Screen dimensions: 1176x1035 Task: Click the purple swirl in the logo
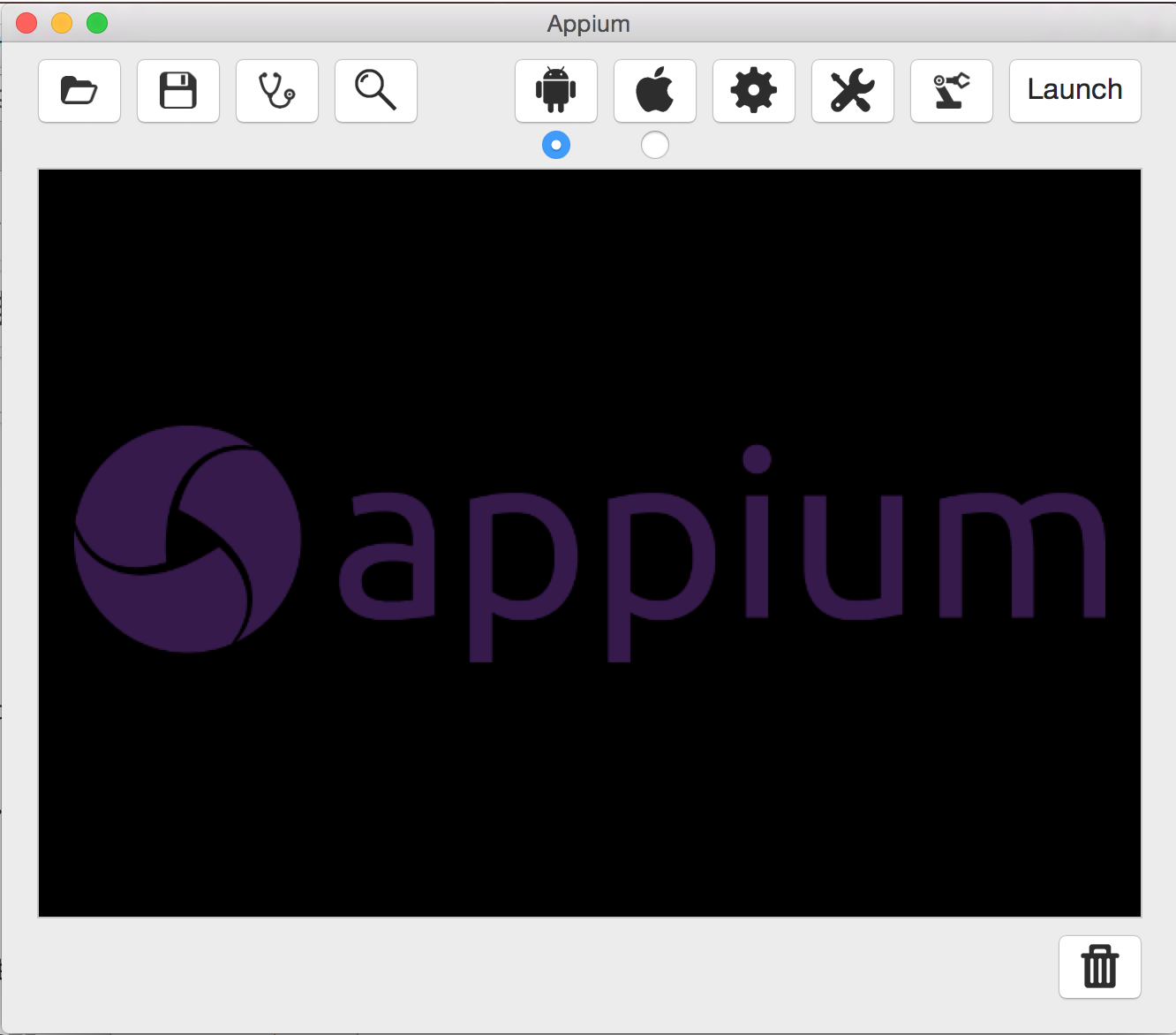pos(187,539)
